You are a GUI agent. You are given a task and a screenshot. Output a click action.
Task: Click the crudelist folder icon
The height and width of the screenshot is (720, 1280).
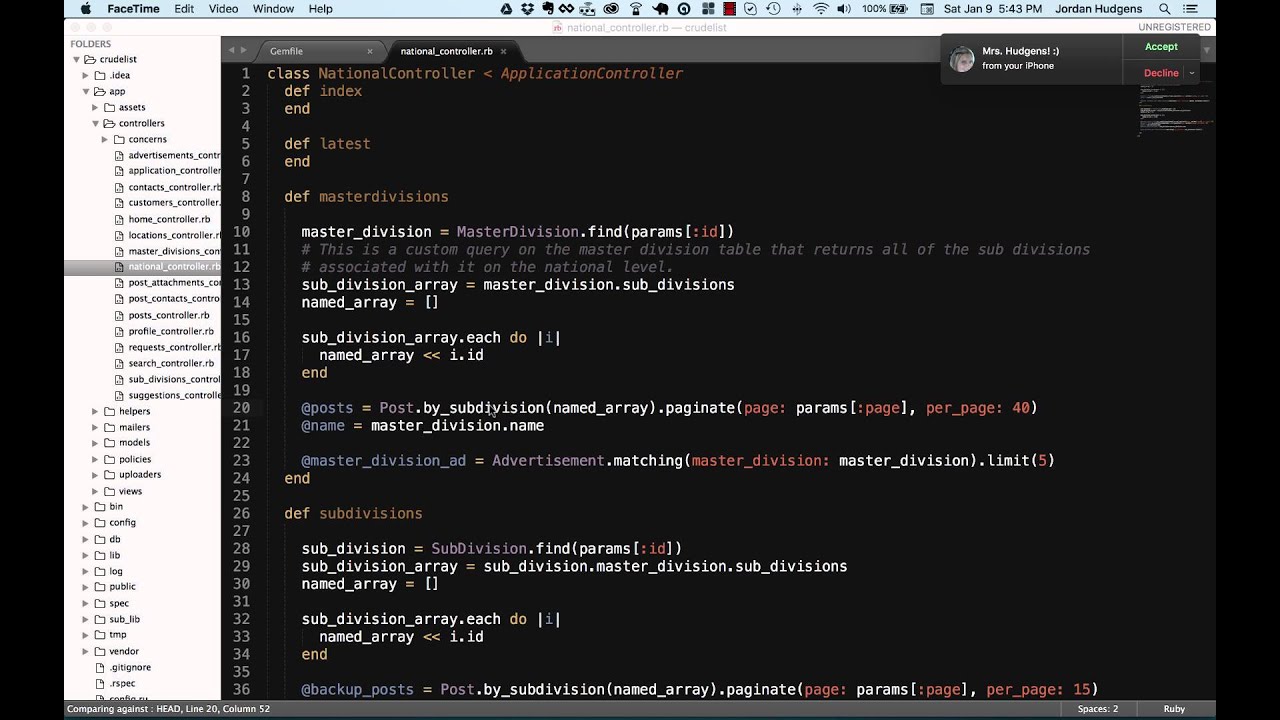(x=90, y=59)
